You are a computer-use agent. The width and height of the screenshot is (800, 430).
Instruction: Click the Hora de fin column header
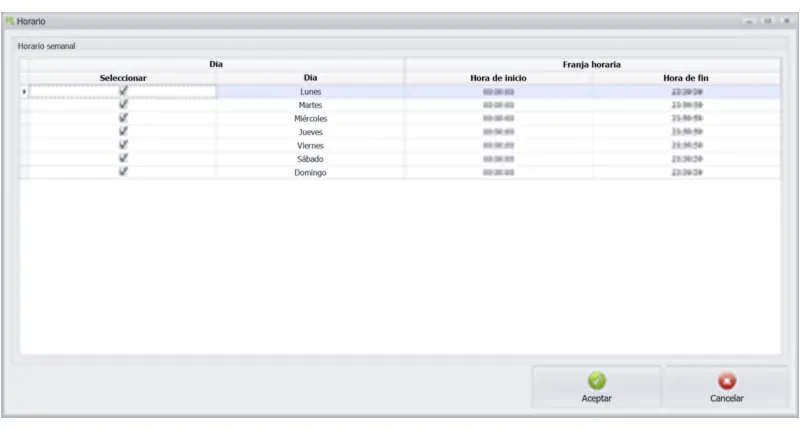(x=686, y=78)
